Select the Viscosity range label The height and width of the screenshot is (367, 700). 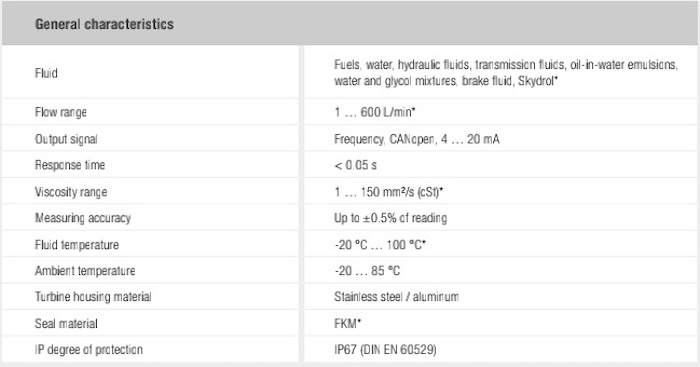pos(71,192)
